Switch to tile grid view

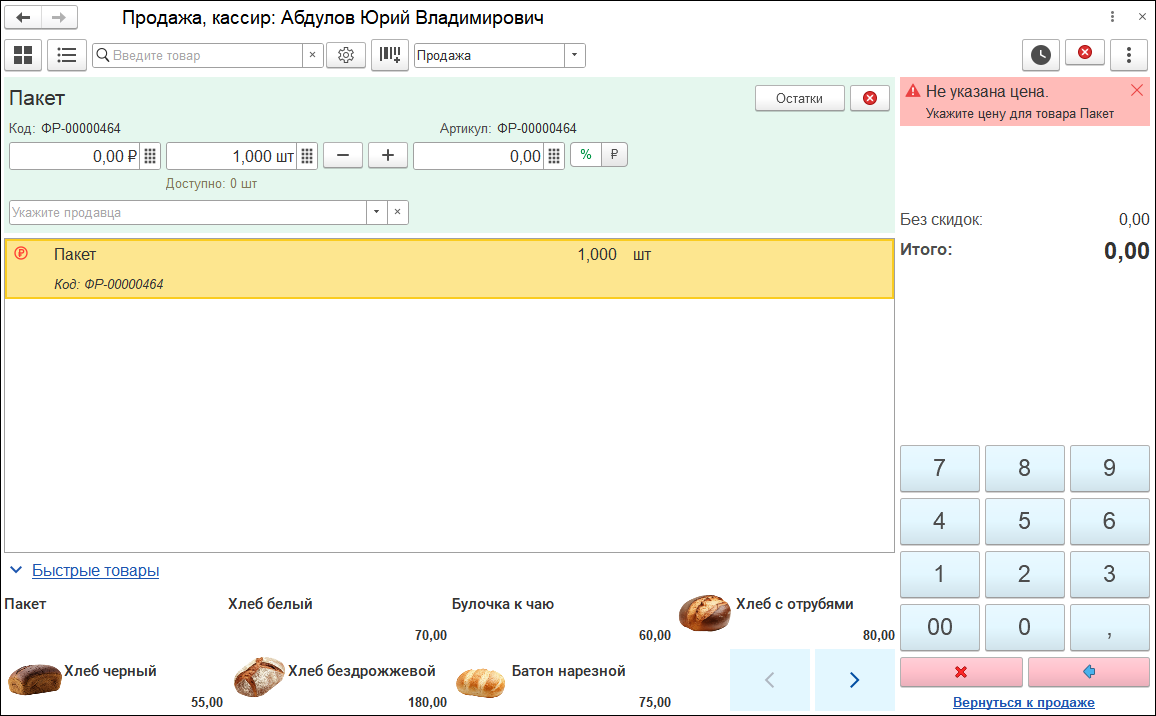[23, 55]
